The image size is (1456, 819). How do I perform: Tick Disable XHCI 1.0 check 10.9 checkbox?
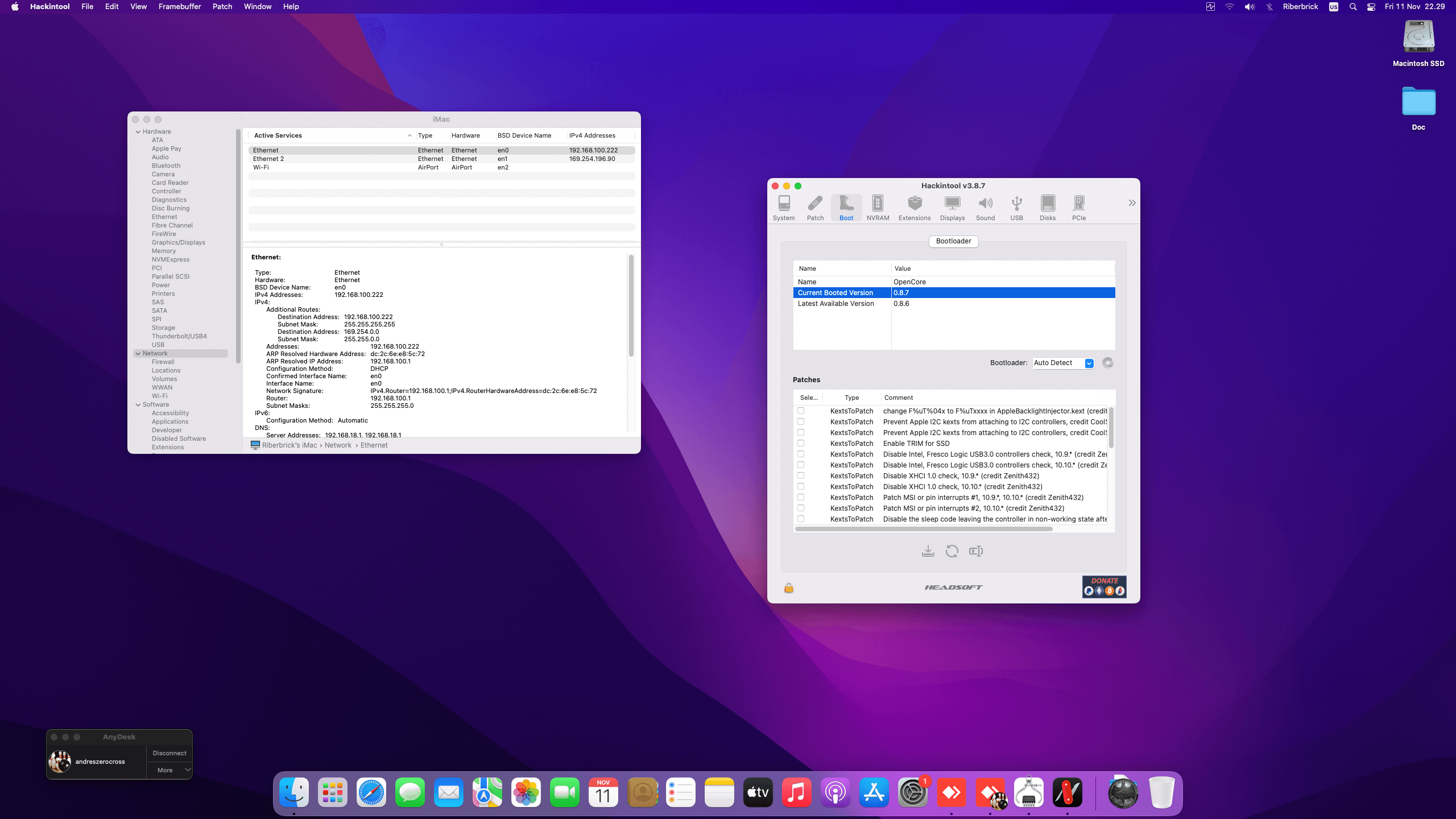coord(801,475)
